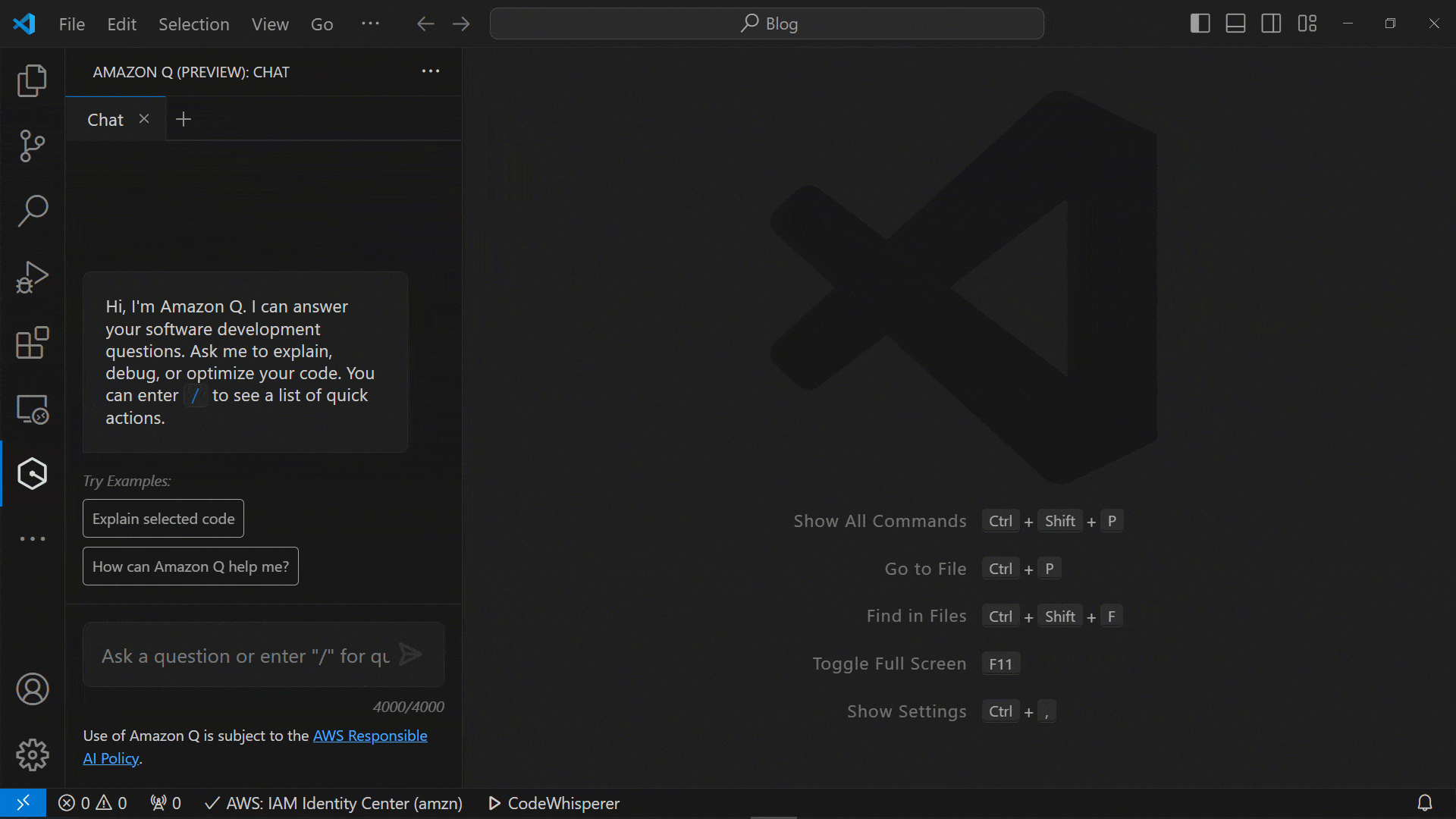Click the Ask a question input field

[x=243, y=655]
